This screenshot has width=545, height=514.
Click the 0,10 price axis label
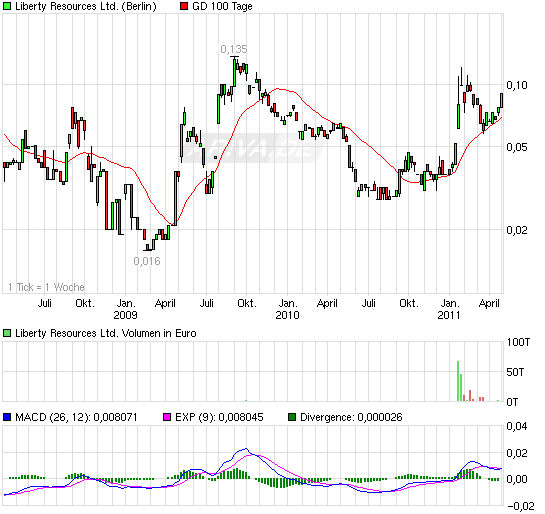pyautogui.click(x=516, y=85)
